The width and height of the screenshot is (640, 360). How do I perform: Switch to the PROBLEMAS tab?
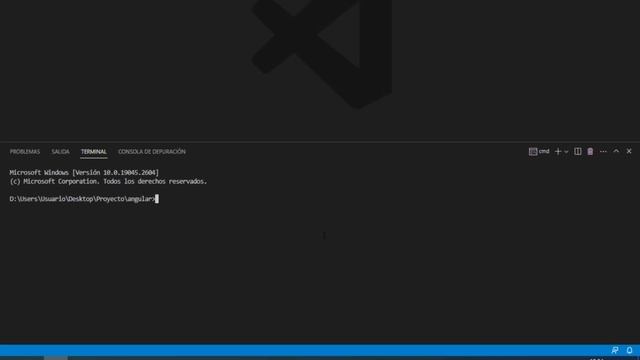25,152
